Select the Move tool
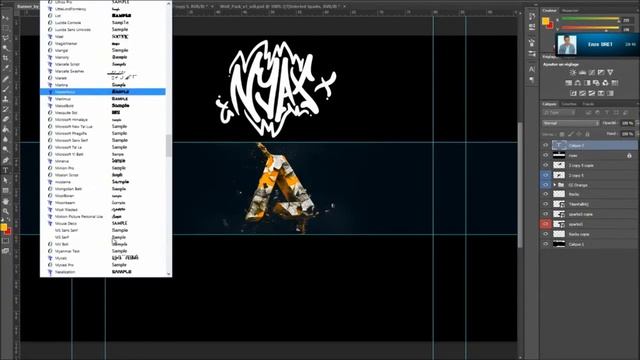The width and height of the screenshot is (640, 360). 5,18
